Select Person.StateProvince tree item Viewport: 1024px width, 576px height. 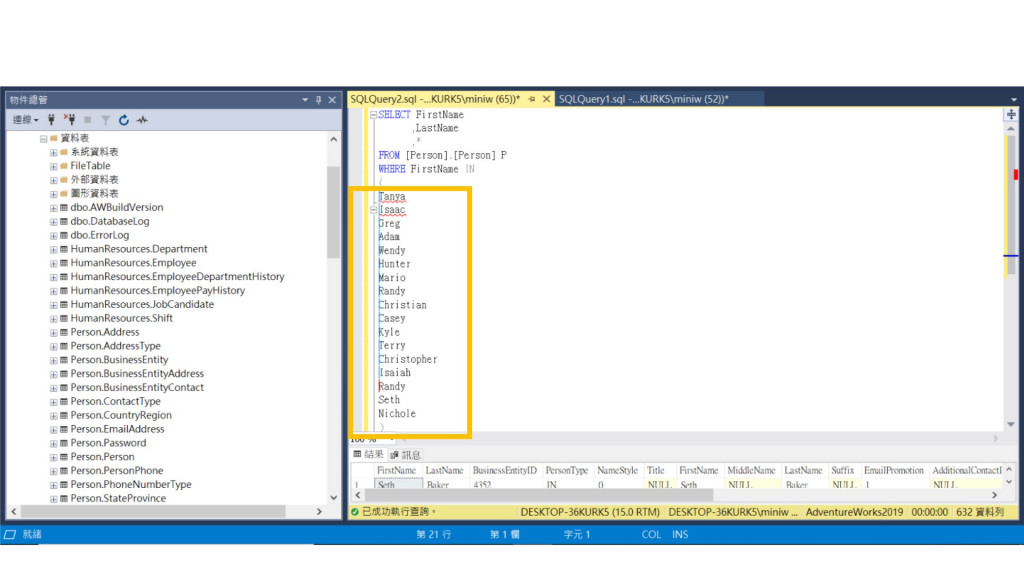coord(118,498)
